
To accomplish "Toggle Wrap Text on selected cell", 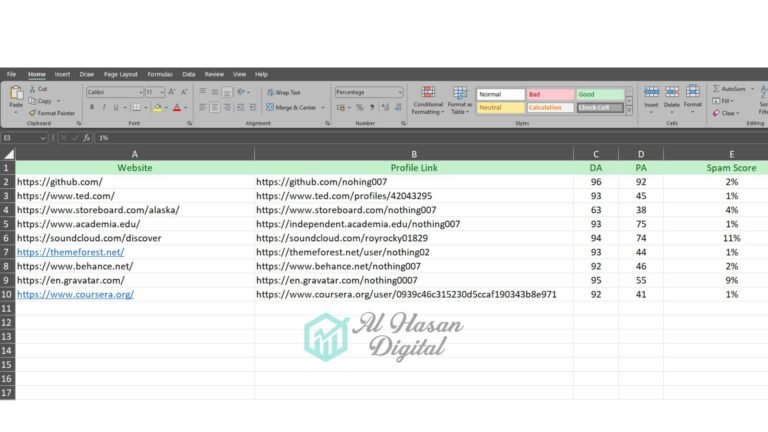I will [x=283, y=92].
